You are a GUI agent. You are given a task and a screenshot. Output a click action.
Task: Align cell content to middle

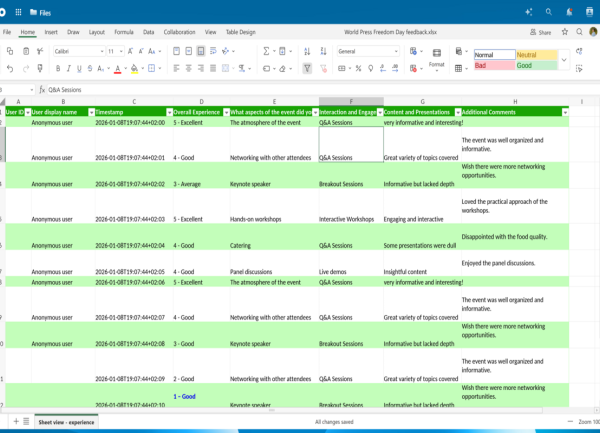[x=189, y=51]
